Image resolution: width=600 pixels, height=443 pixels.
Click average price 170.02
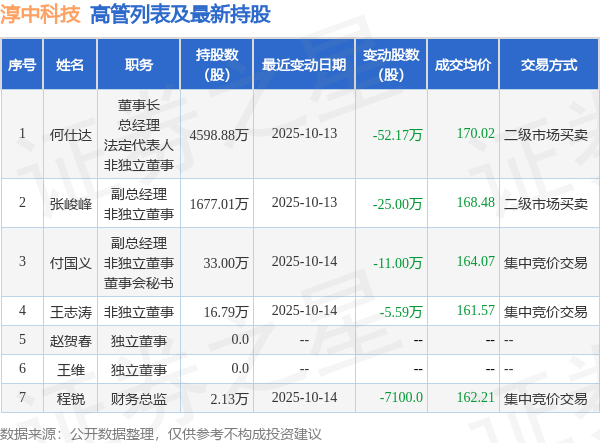coord(476,133)
